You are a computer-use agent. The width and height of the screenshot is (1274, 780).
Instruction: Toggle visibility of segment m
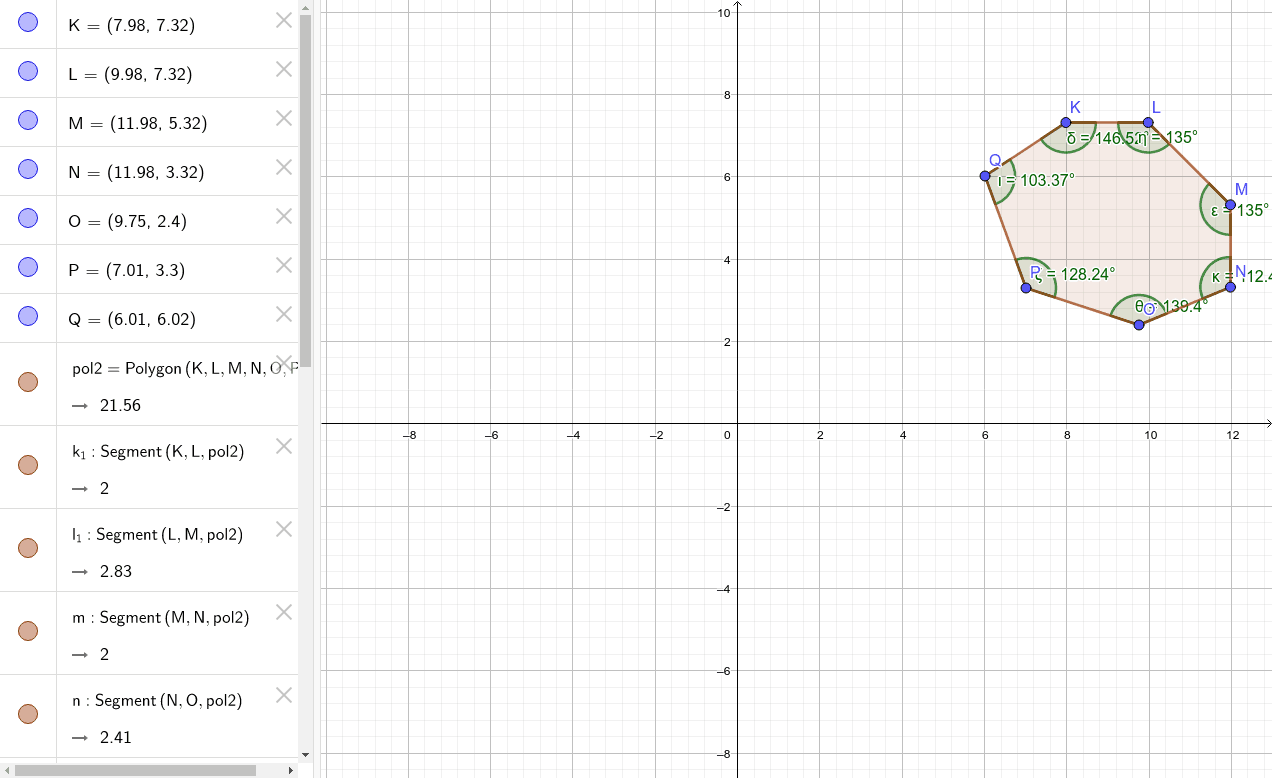tap(28, 631)
